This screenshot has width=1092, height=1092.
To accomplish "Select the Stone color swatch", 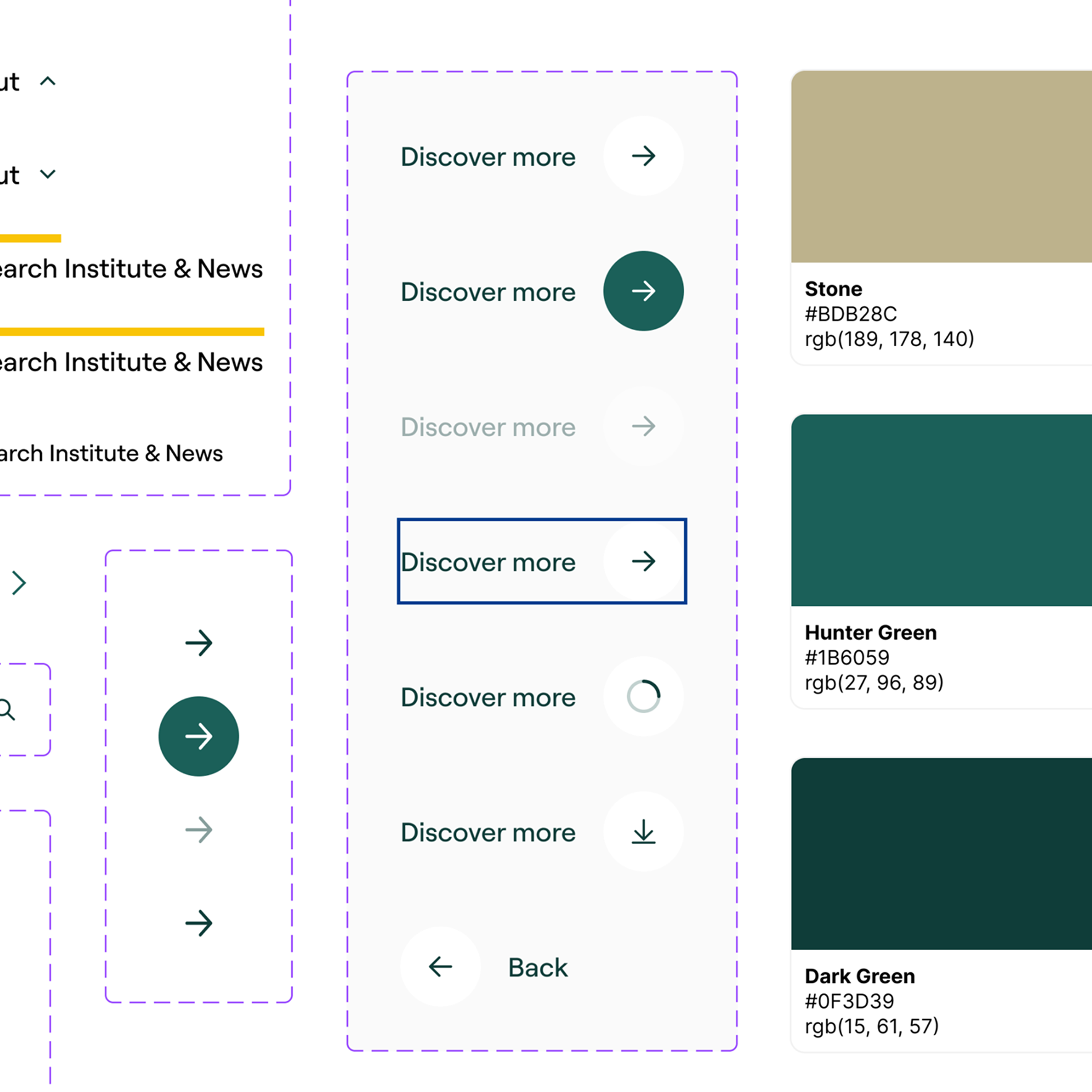I will tap(941, 167).
